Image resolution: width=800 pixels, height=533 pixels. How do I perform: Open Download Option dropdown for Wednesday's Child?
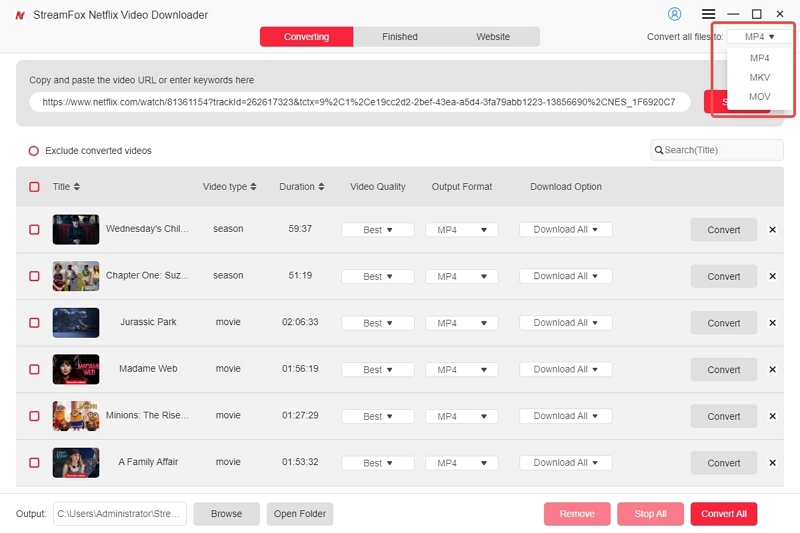click(565, 230)
